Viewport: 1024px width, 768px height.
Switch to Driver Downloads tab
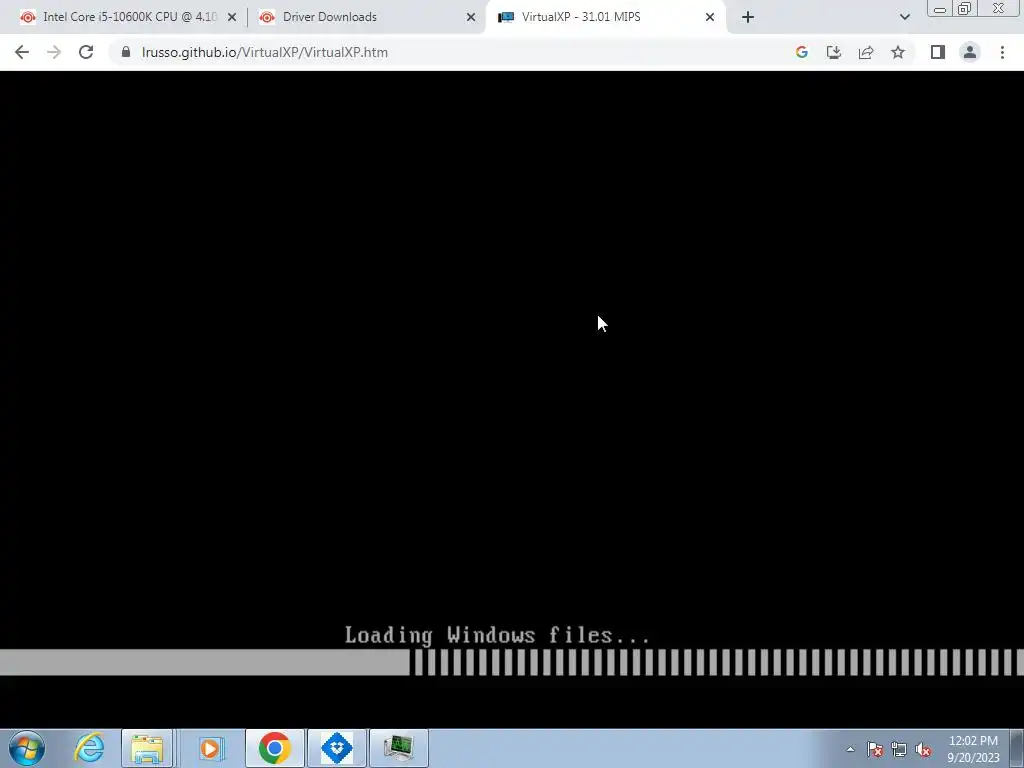tap(366, 17)
